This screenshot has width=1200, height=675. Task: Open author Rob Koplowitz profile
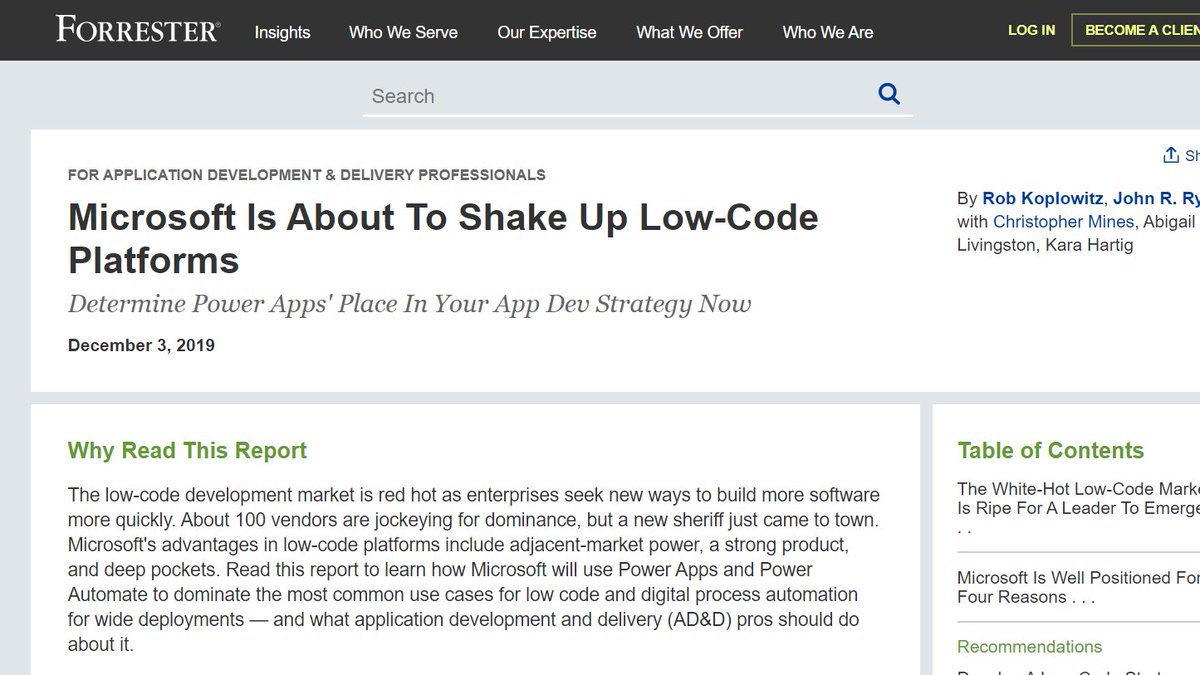click(1044, 198)
